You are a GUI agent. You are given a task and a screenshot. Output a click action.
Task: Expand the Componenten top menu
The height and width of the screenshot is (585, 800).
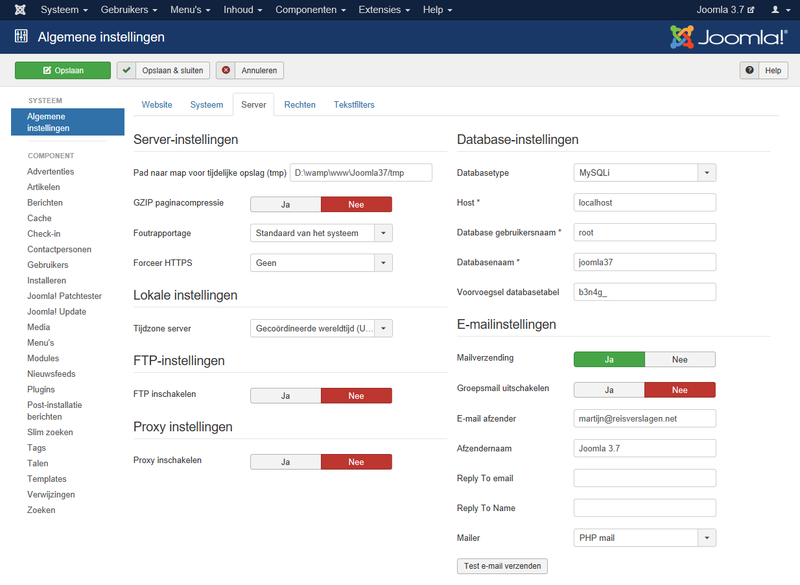tap(310, 10)
